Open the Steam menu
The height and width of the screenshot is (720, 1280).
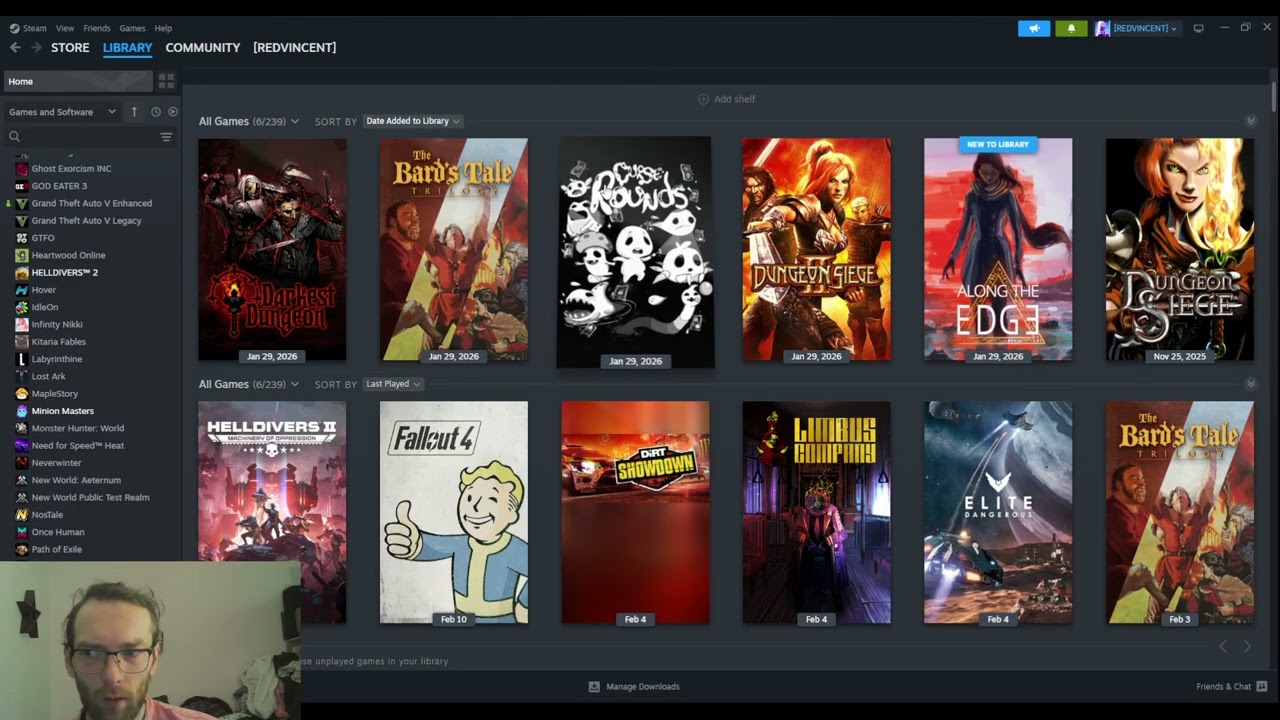(x=35, y=28)
